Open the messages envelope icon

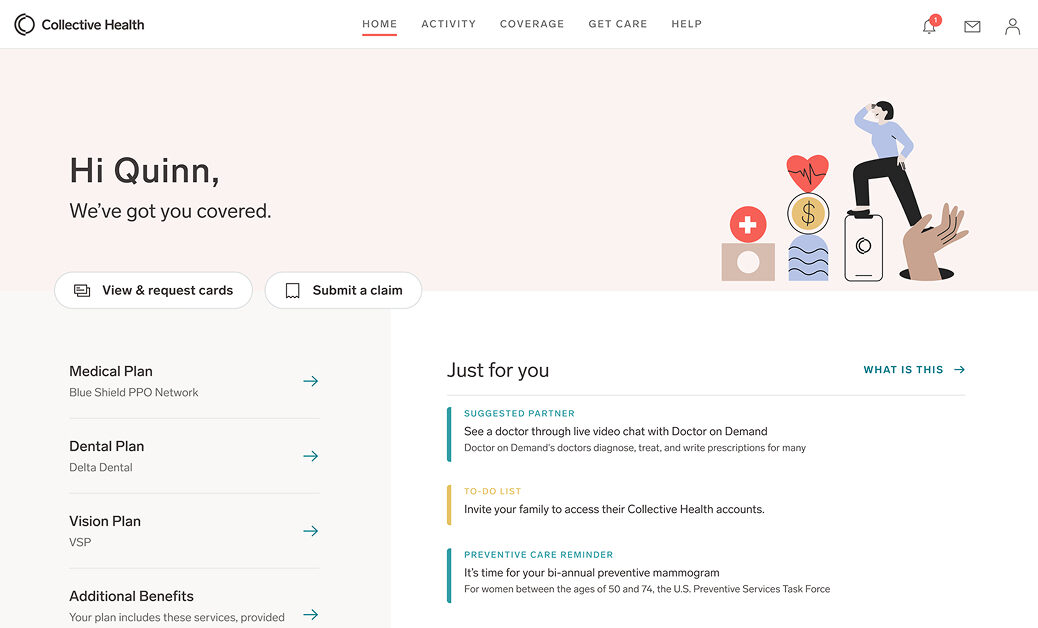coord(972,27)
